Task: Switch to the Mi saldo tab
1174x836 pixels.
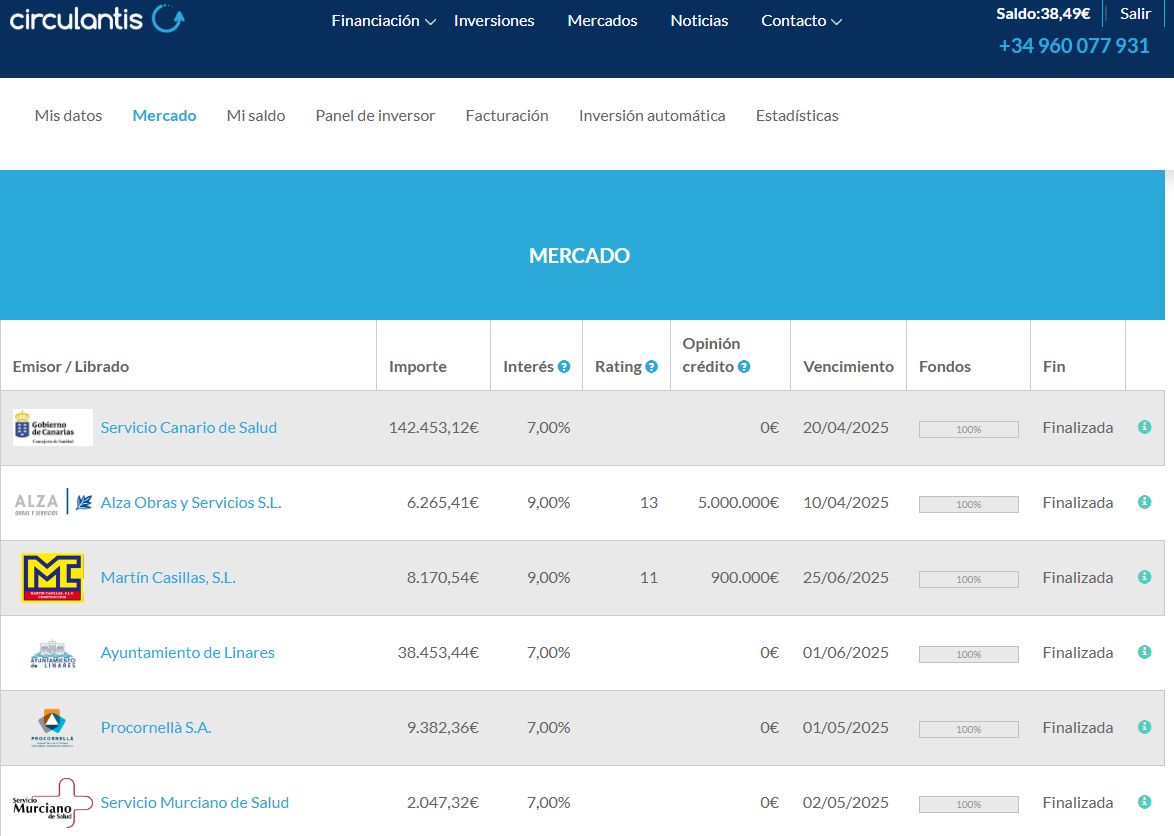Action: pos(256,116)
